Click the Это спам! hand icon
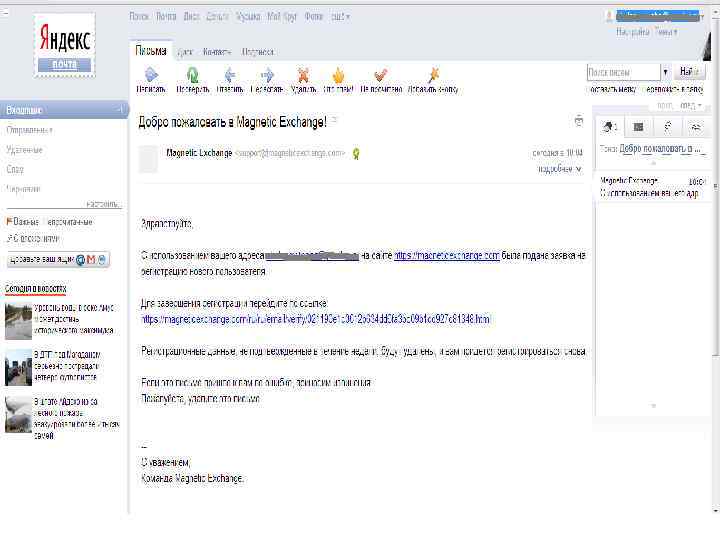Screen dimensions: 720x540 (338, 74)
